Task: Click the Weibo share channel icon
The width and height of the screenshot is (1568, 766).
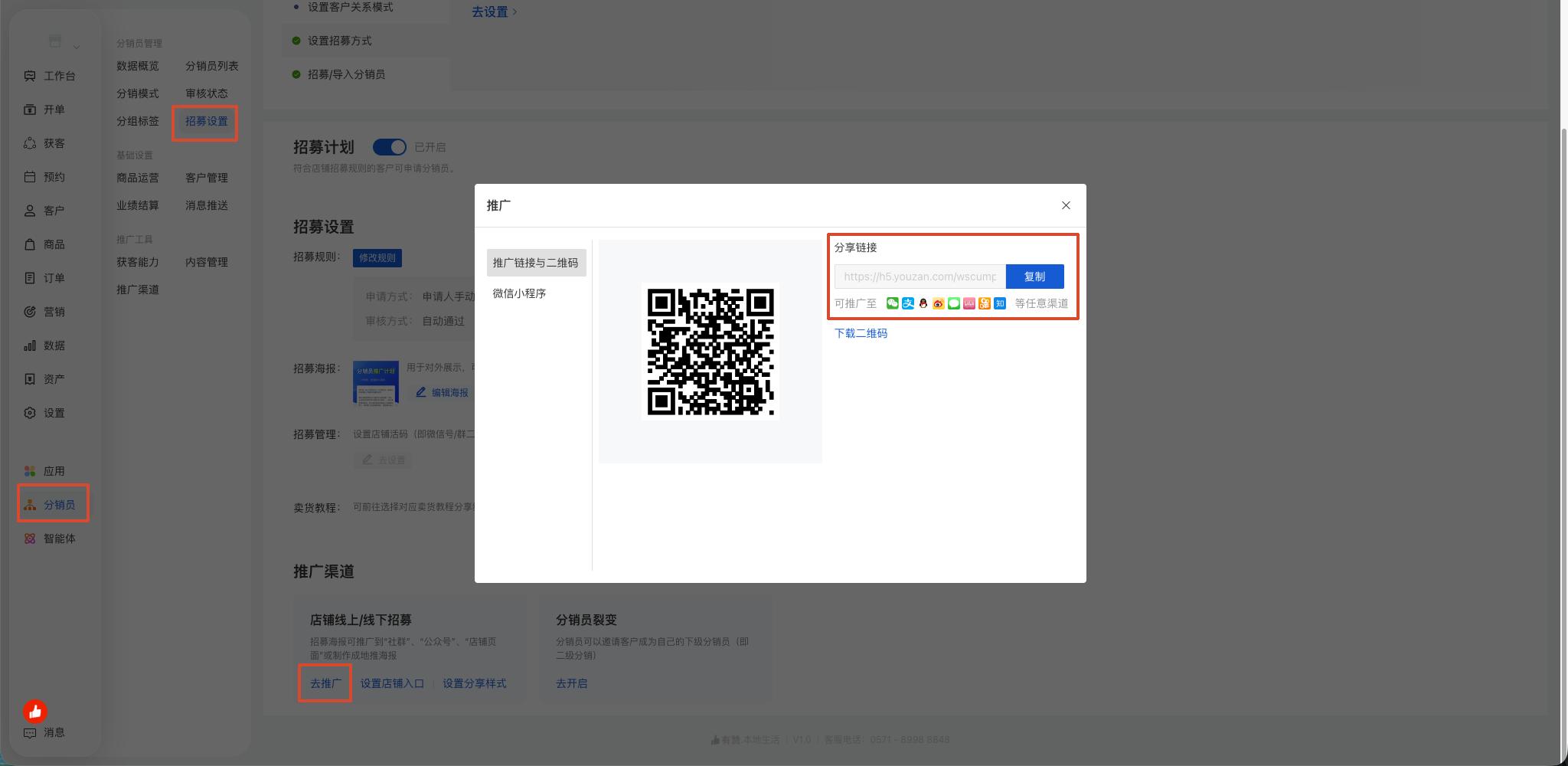Action: coord(939,303)
